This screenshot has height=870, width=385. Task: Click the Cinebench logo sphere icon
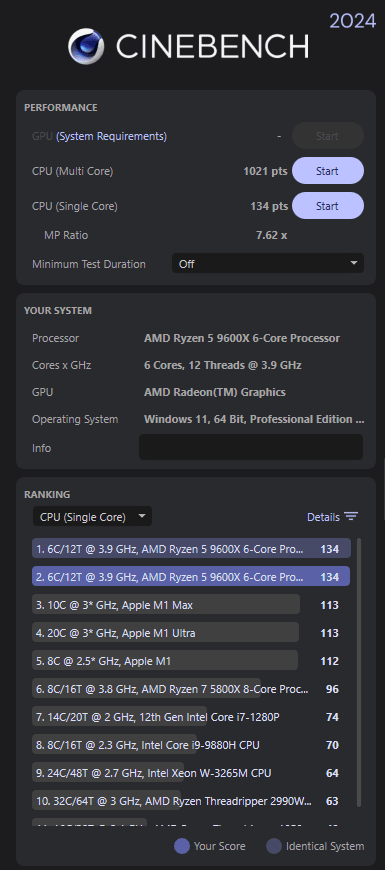[86, 46]
